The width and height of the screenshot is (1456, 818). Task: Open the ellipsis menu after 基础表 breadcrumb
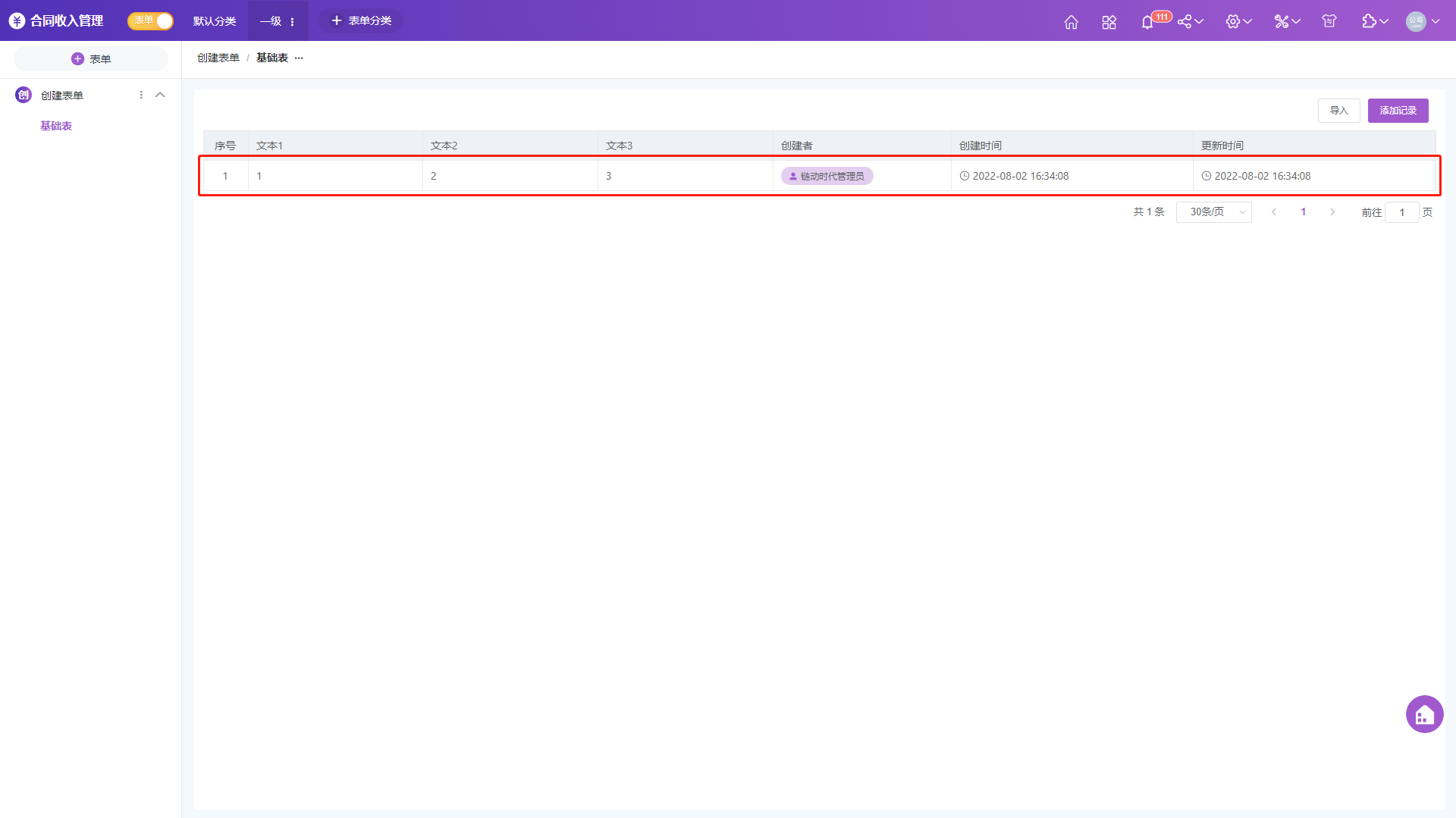point(299,58)
